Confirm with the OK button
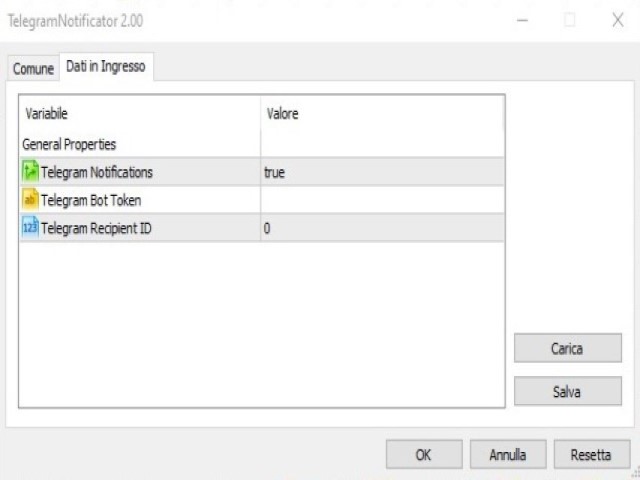The height and width of the screenshot is (480, 640). pos(424,454)
